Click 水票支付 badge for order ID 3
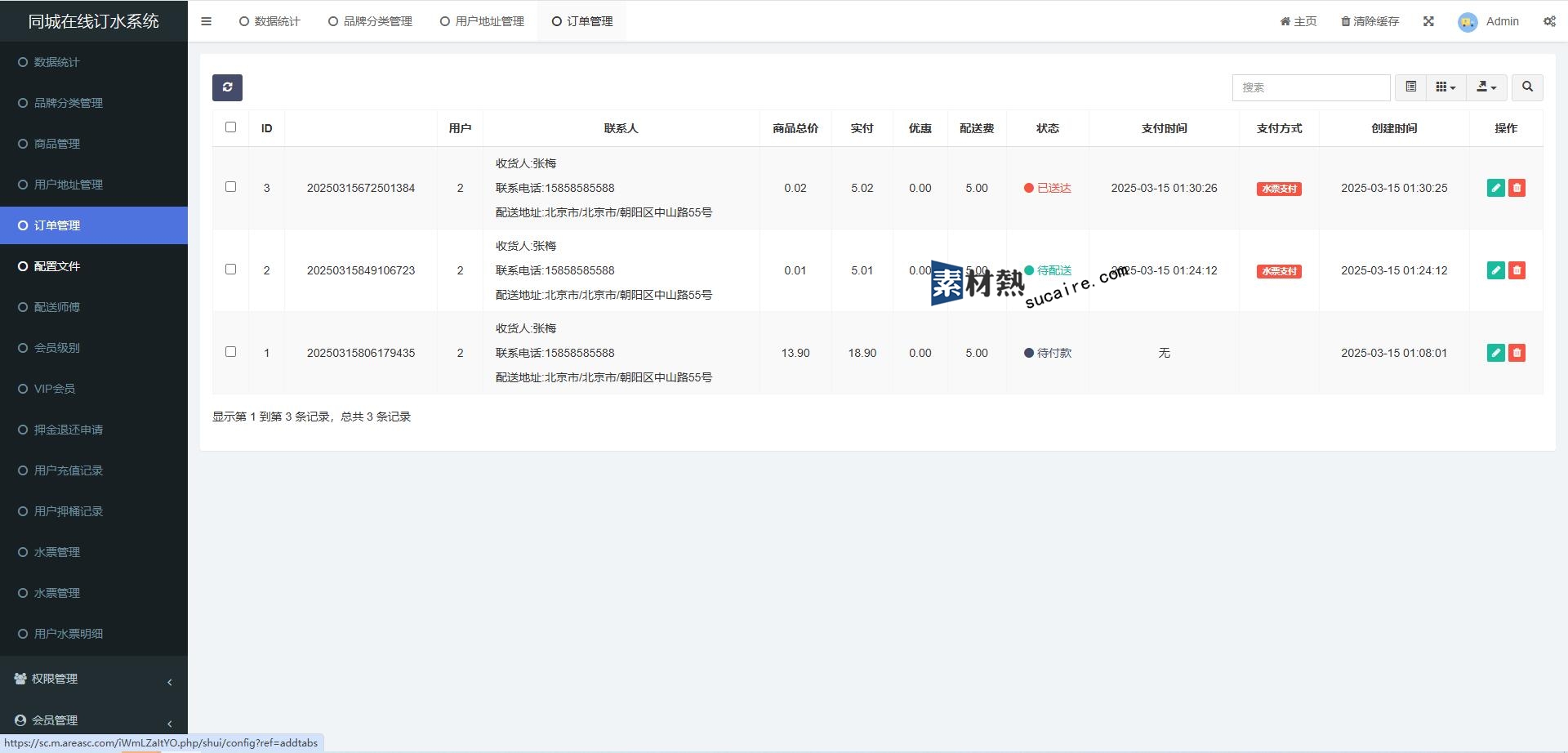1568x753 pixels. click(x=1279, y=189)
